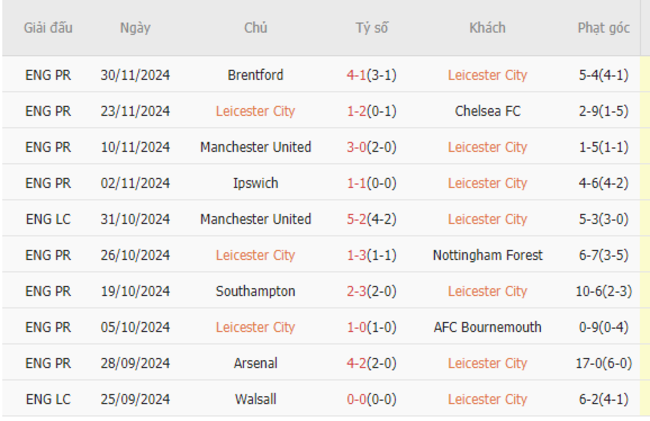Click the Ngày column header

coord(135,28)
